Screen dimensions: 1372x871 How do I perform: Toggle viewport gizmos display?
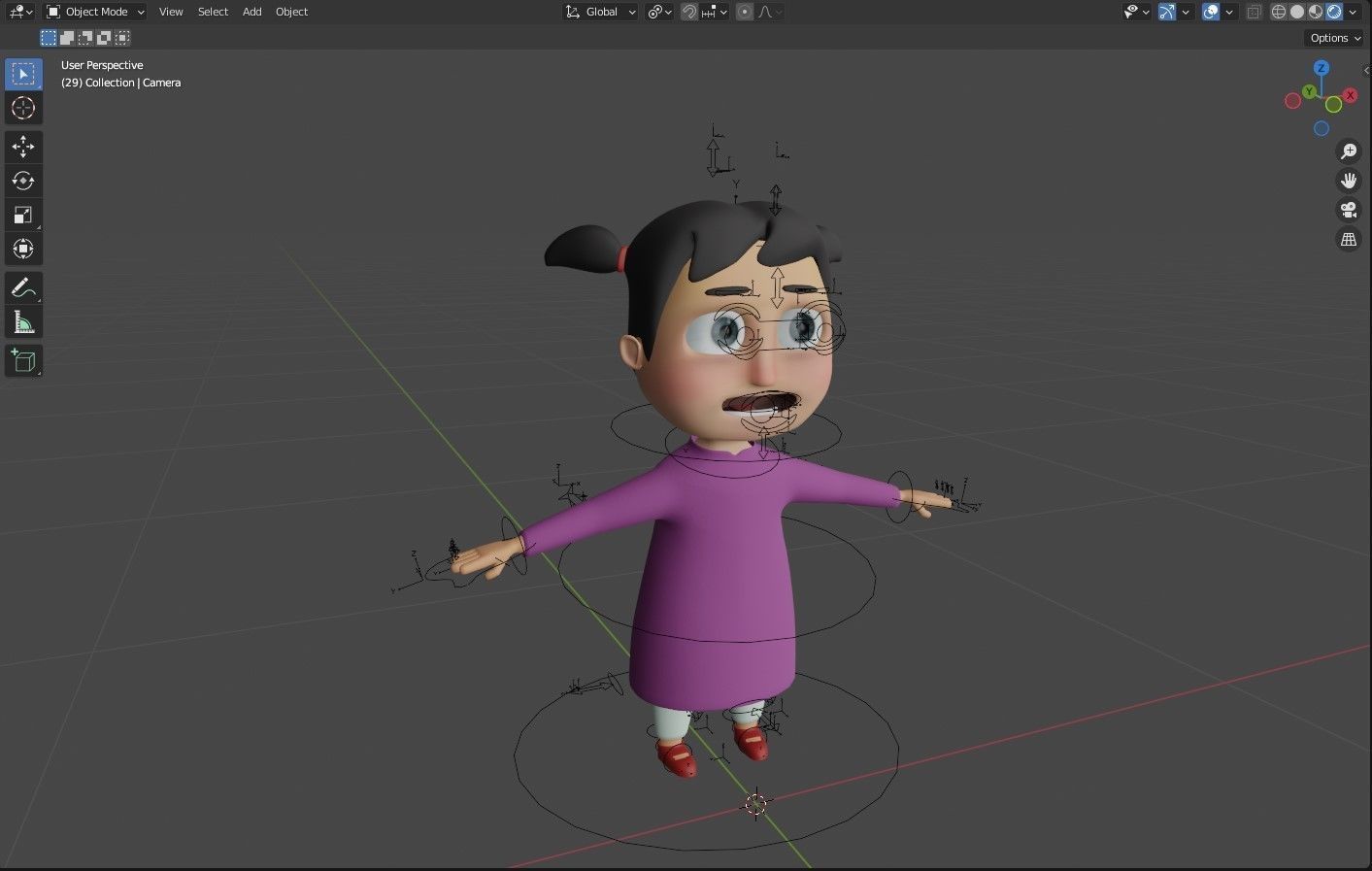1167,12
